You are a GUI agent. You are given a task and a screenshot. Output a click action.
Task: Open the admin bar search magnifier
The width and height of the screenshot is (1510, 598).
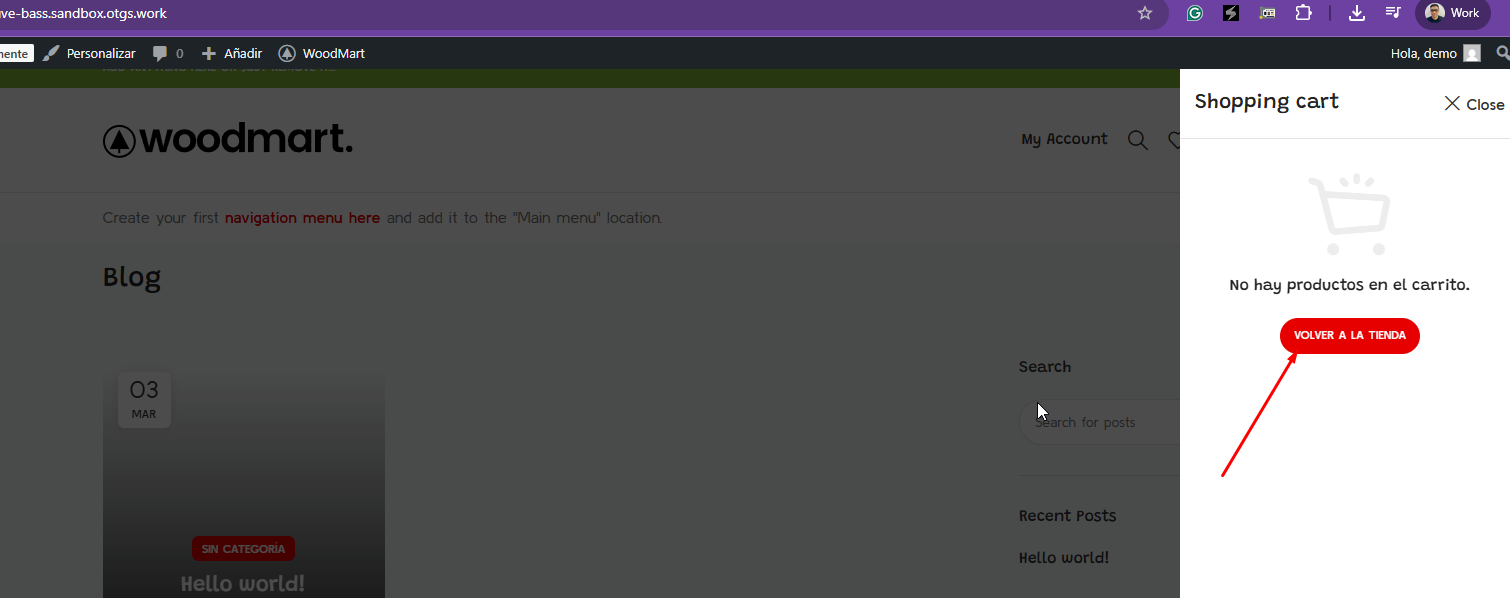coord(1502,53)
